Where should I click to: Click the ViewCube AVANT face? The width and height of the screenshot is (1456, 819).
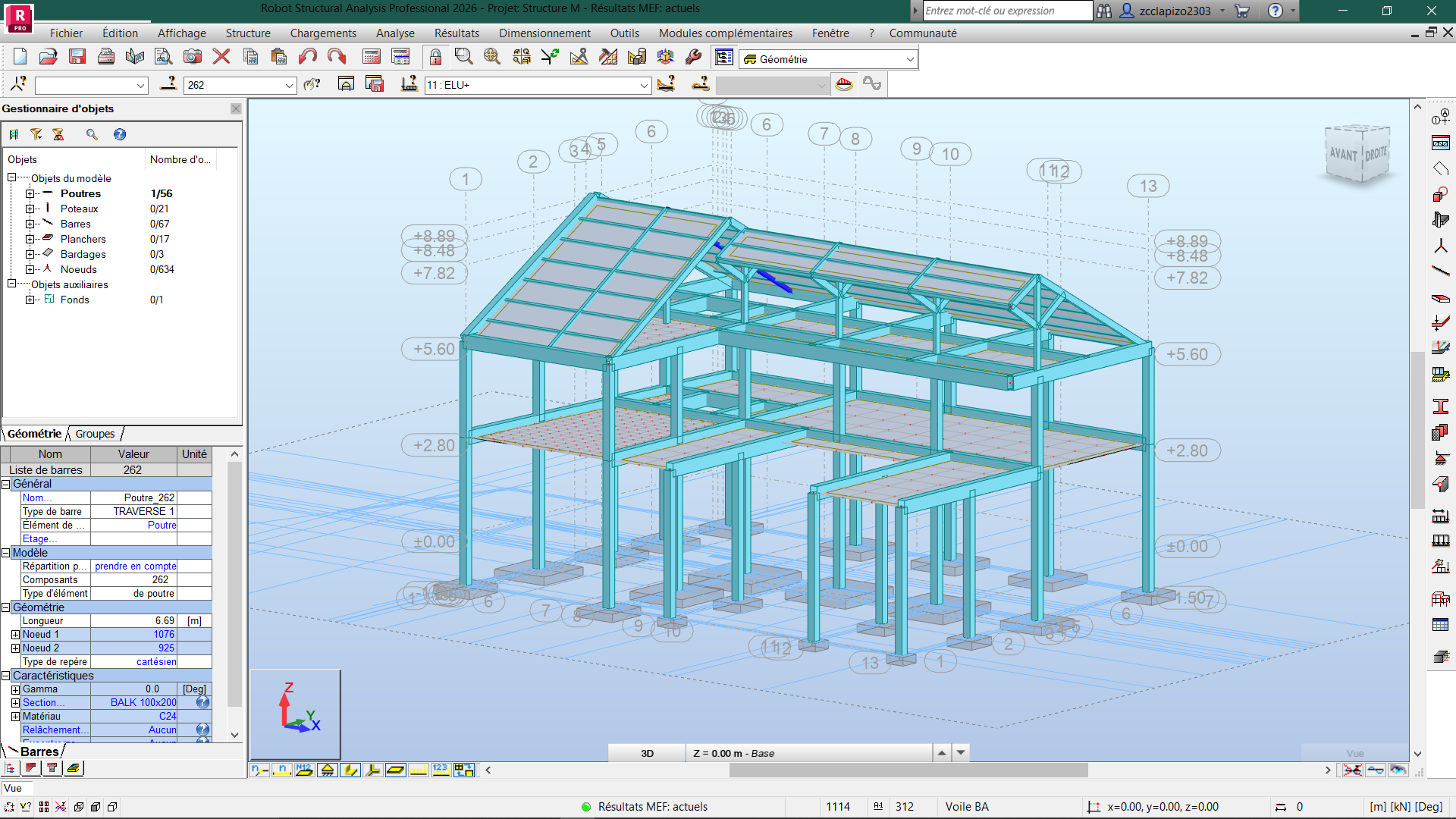[1343, 155]
